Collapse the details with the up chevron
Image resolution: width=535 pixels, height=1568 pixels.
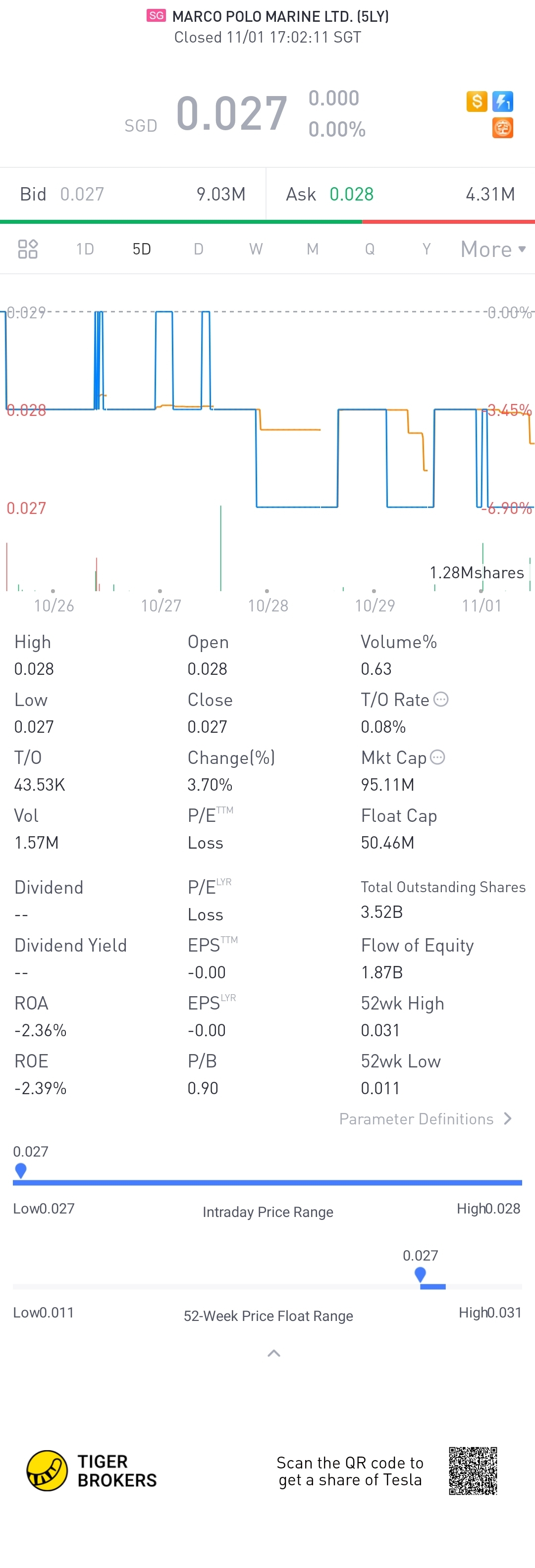pos(274,1353)
